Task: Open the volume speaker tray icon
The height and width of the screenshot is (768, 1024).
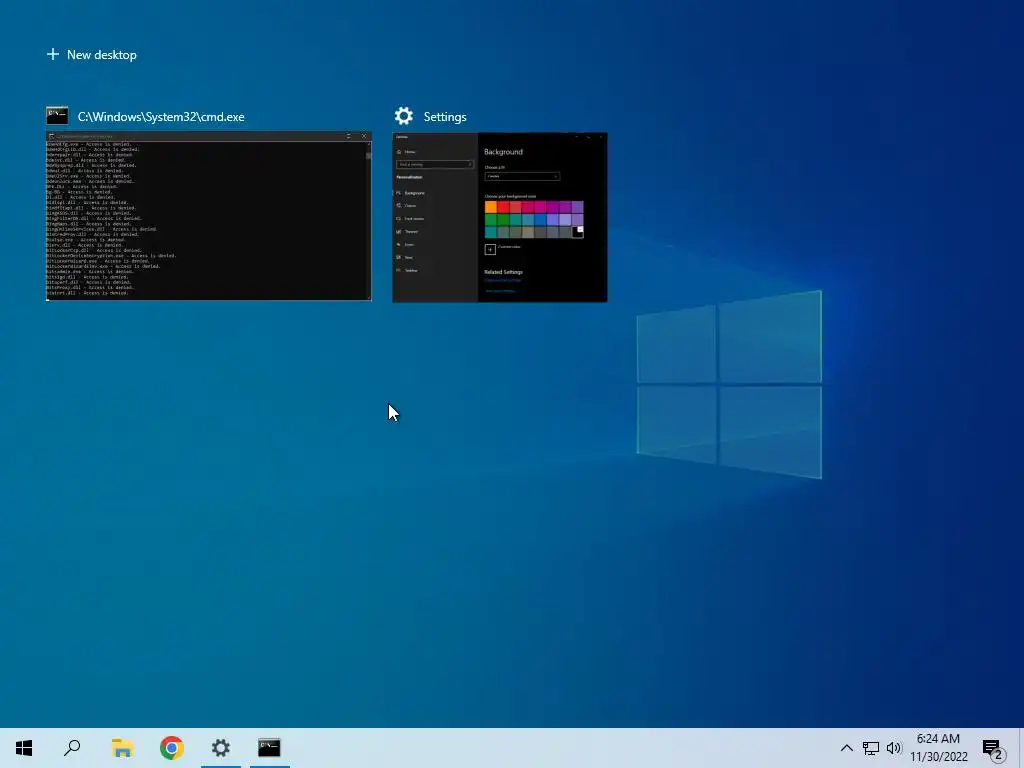Action: pos(894,748)
